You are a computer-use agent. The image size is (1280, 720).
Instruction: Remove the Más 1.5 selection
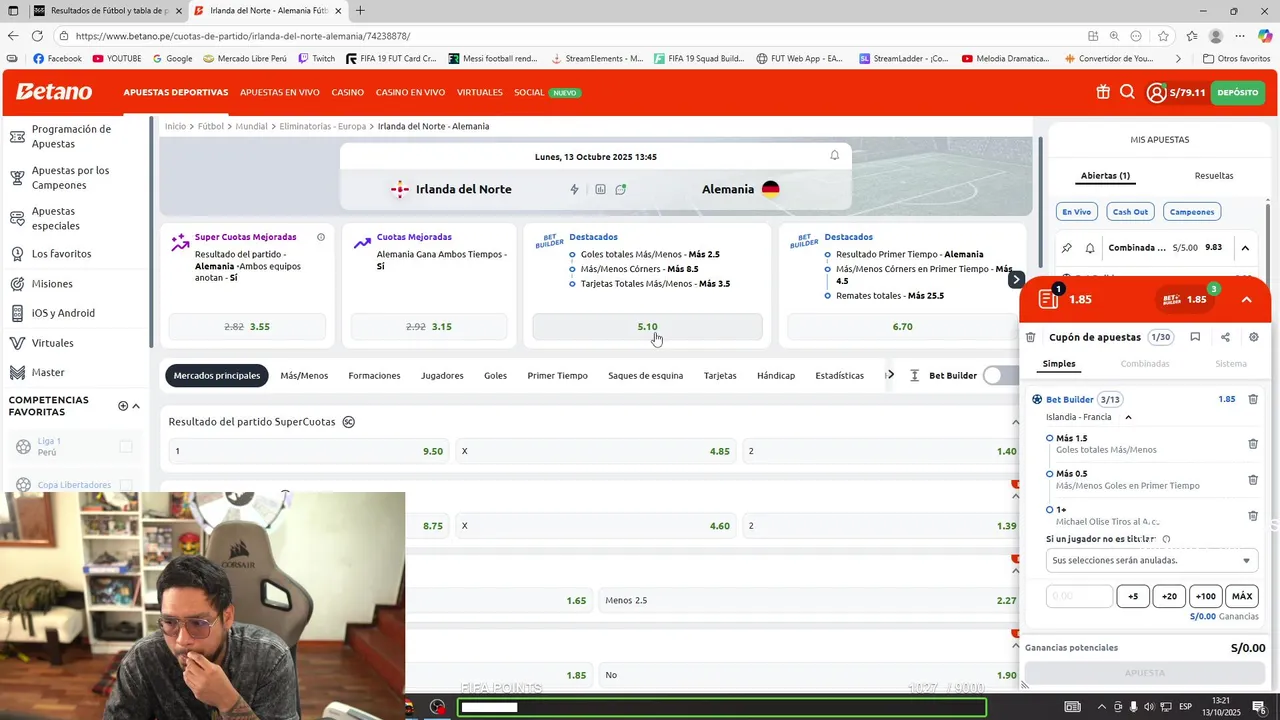point(1253,444)
